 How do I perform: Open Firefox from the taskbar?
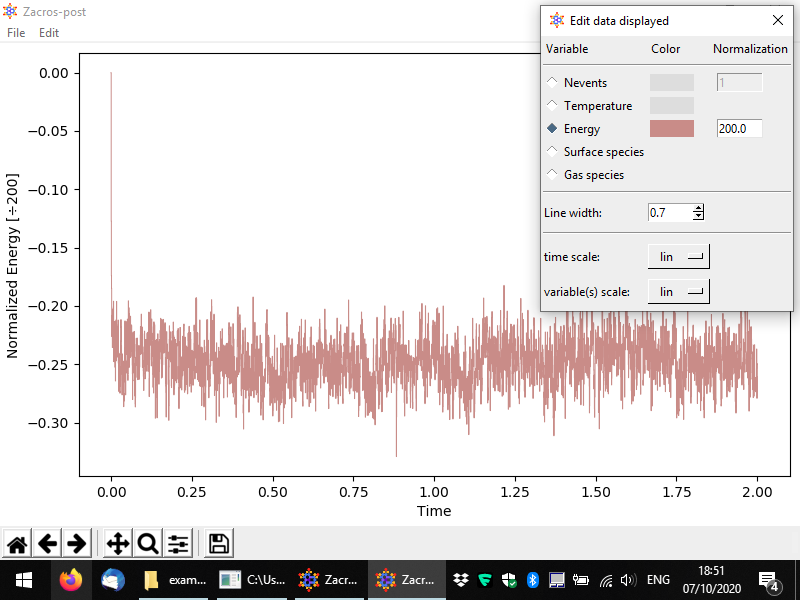(x=70, y=580)
